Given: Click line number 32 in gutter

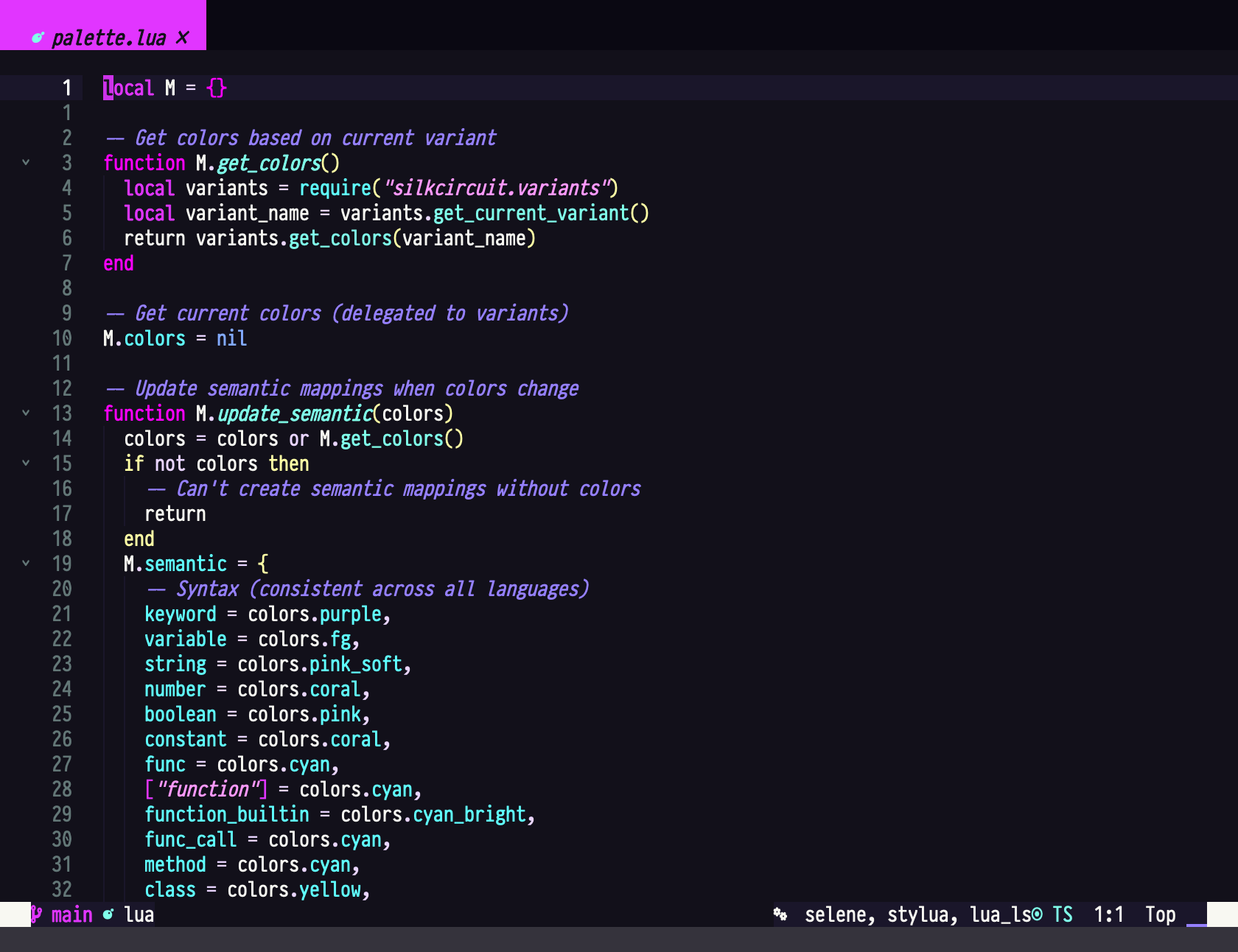Looking at the screenshot, I should click(62, 889).
